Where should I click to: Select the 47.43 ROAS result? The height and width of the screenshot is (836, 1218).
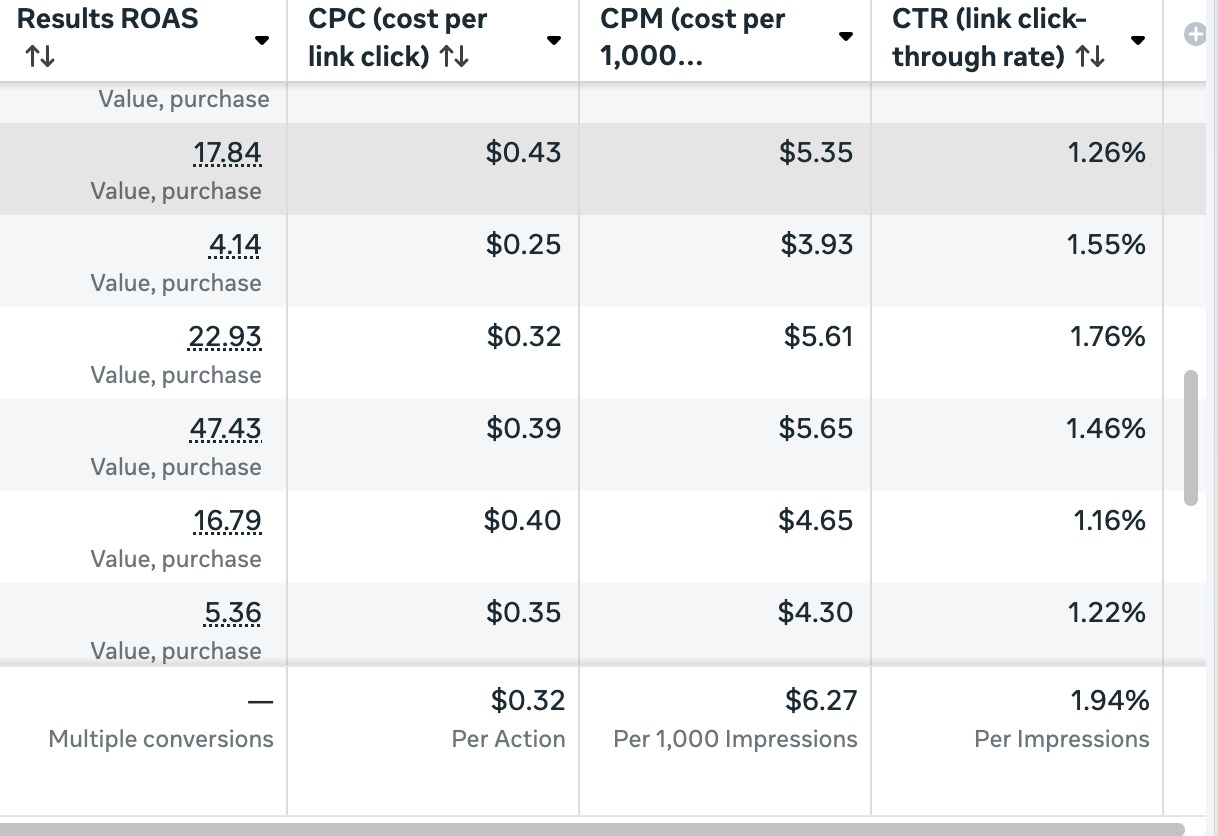[x=225, y=429]
